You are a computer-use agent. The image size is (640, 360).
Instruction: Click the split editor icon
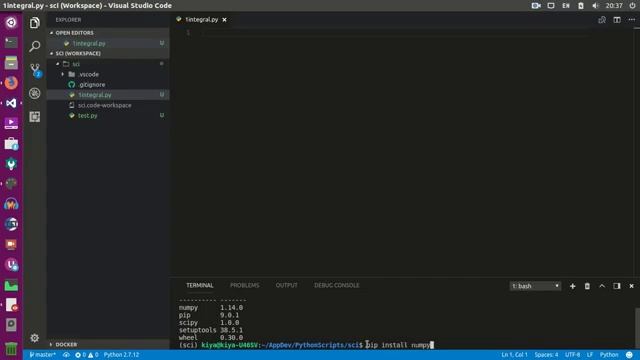pos(617,20)
